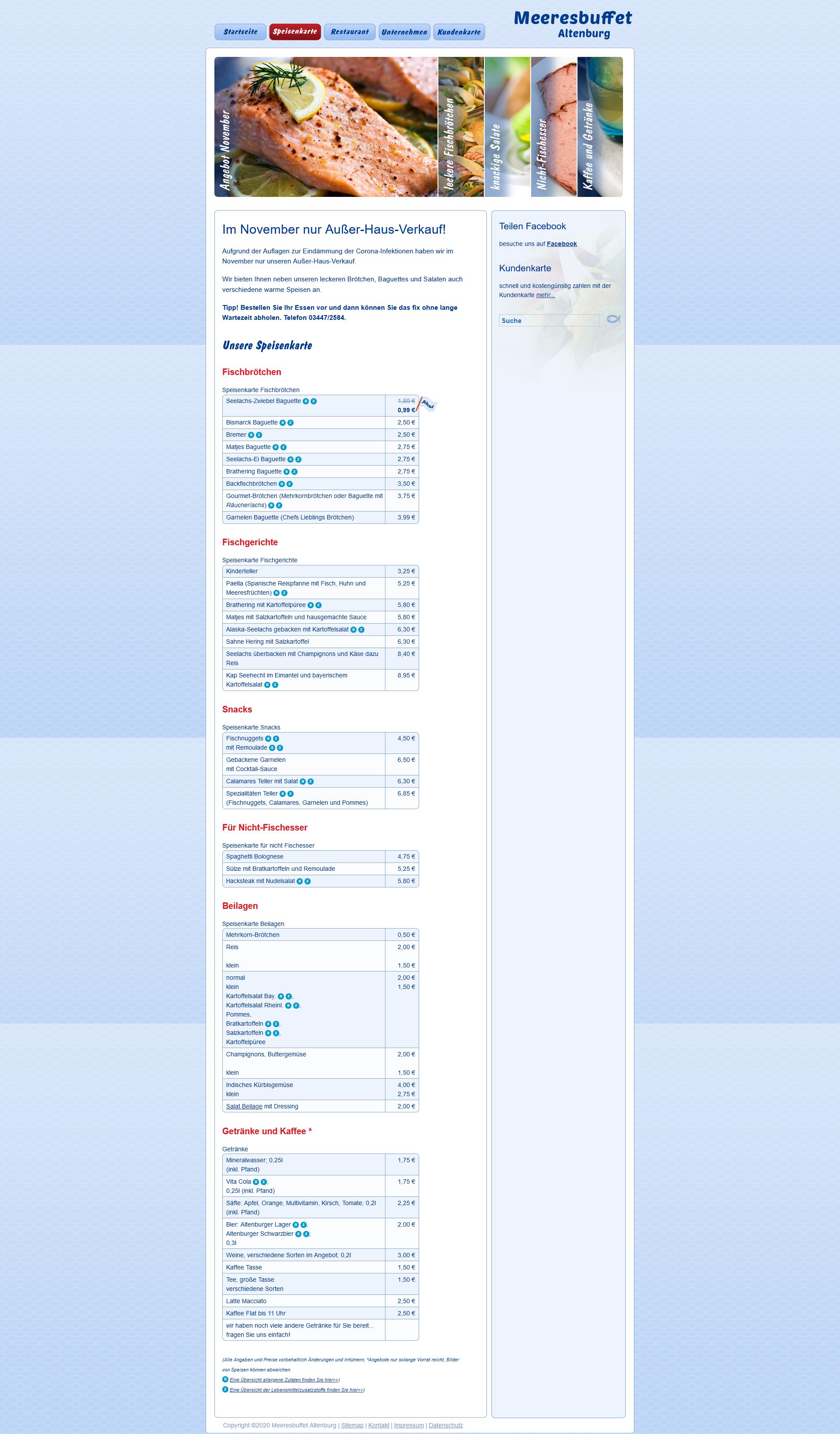Screen dimensions: 840x1434
Task: Click allergen 'a' icon beside Vita Cola
Action: coord(255,1182)
